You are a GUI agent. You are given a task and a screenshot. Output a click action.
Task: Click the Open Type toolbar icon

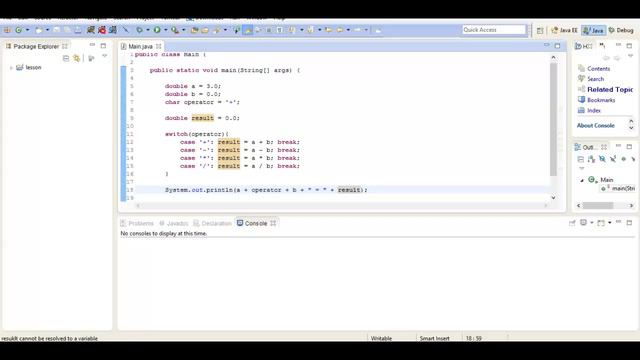click(x=194, y=30)
